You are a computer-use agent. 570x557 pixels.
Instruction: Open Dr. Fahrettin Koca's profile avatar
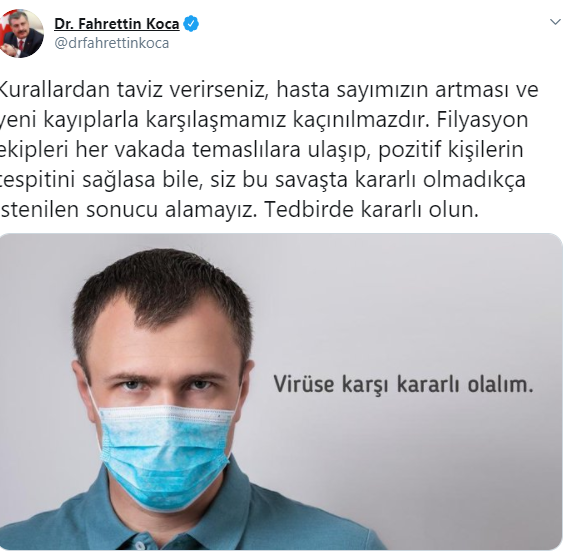tap(21, 33)
